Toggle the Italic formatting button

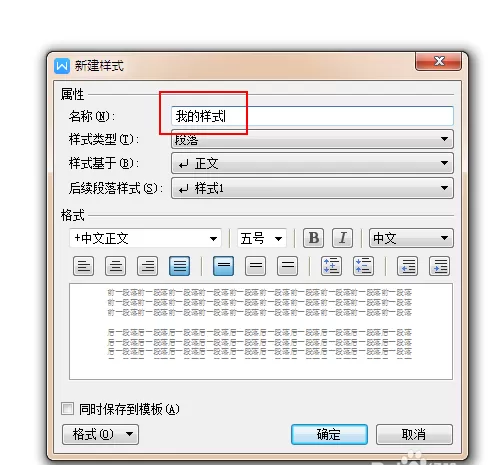click(342, 238)
